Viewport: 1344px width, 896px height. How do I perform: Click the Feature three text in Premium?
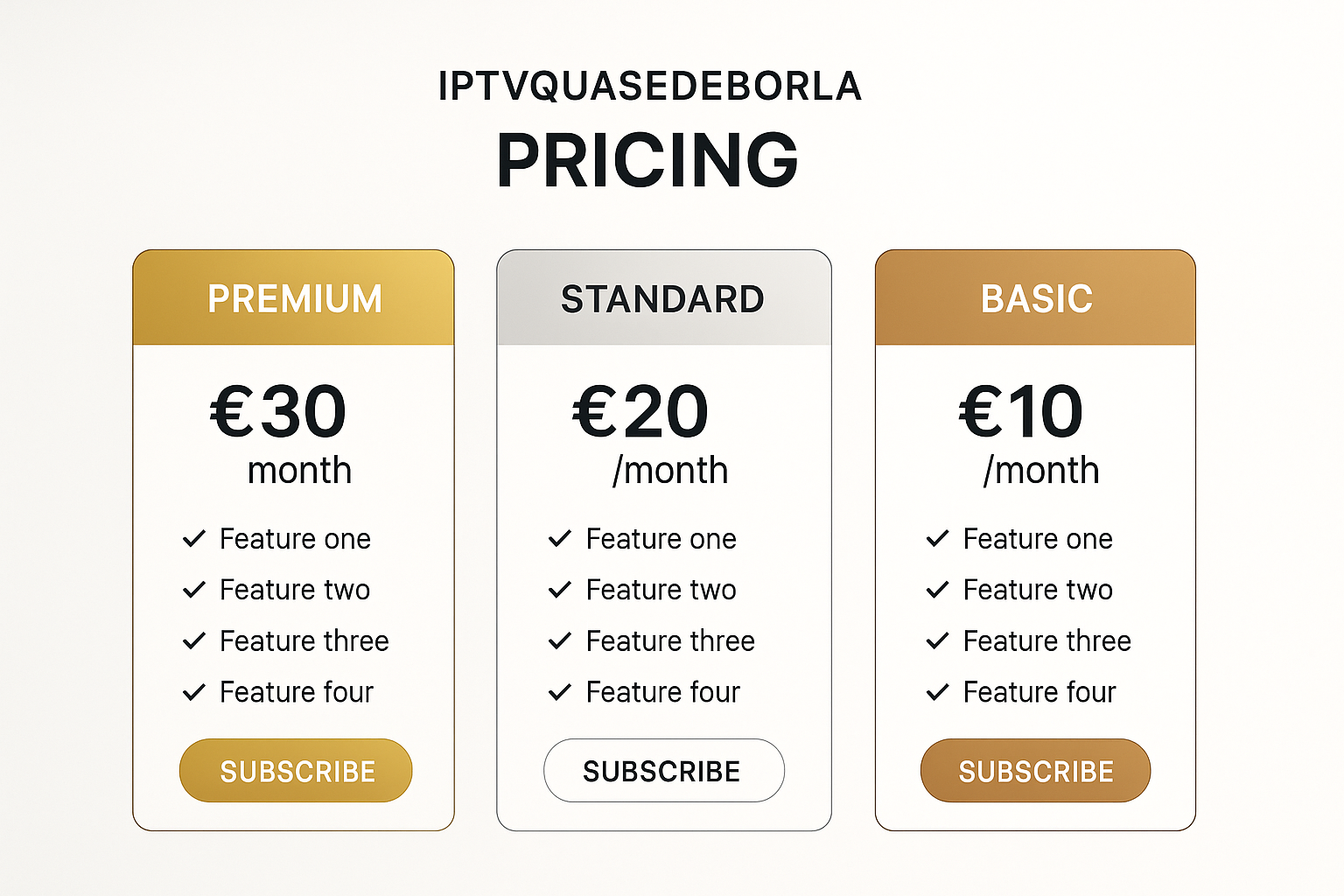[x=304, y=641]
